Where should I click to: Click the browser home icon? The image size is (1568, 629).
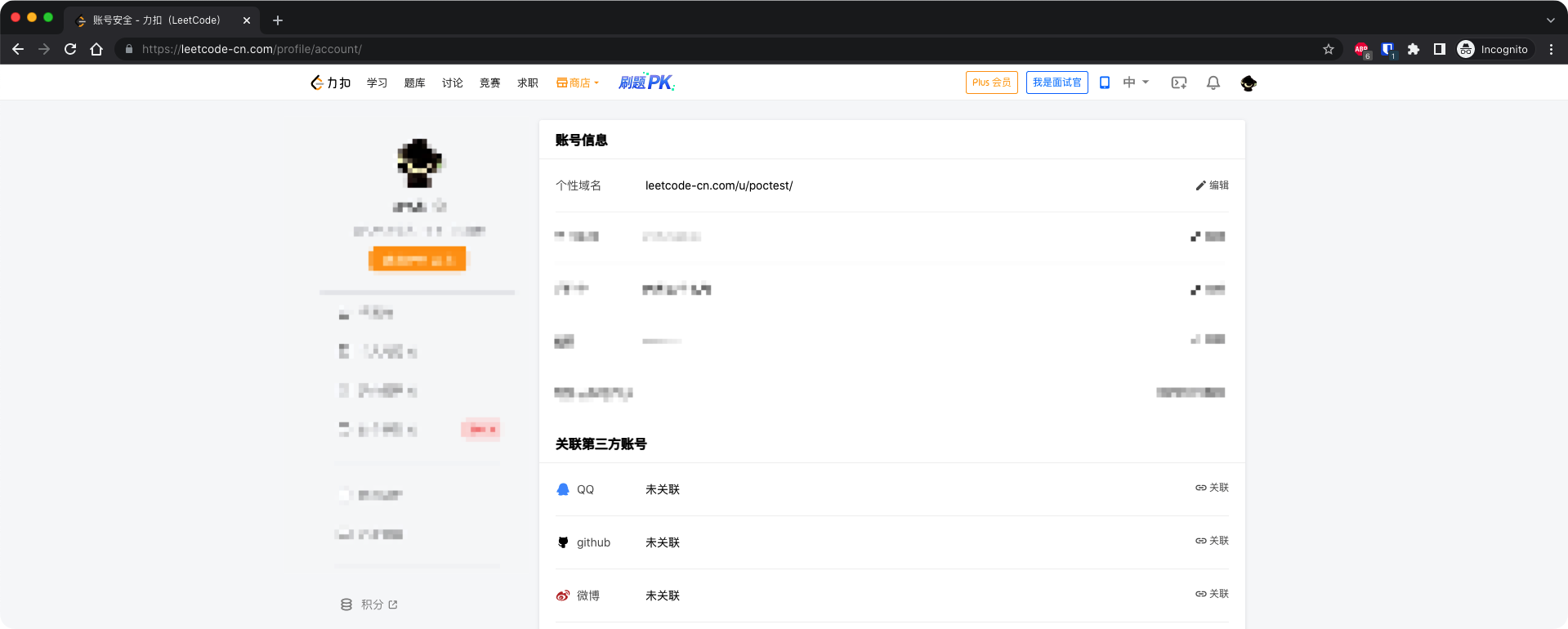(96, 49)
